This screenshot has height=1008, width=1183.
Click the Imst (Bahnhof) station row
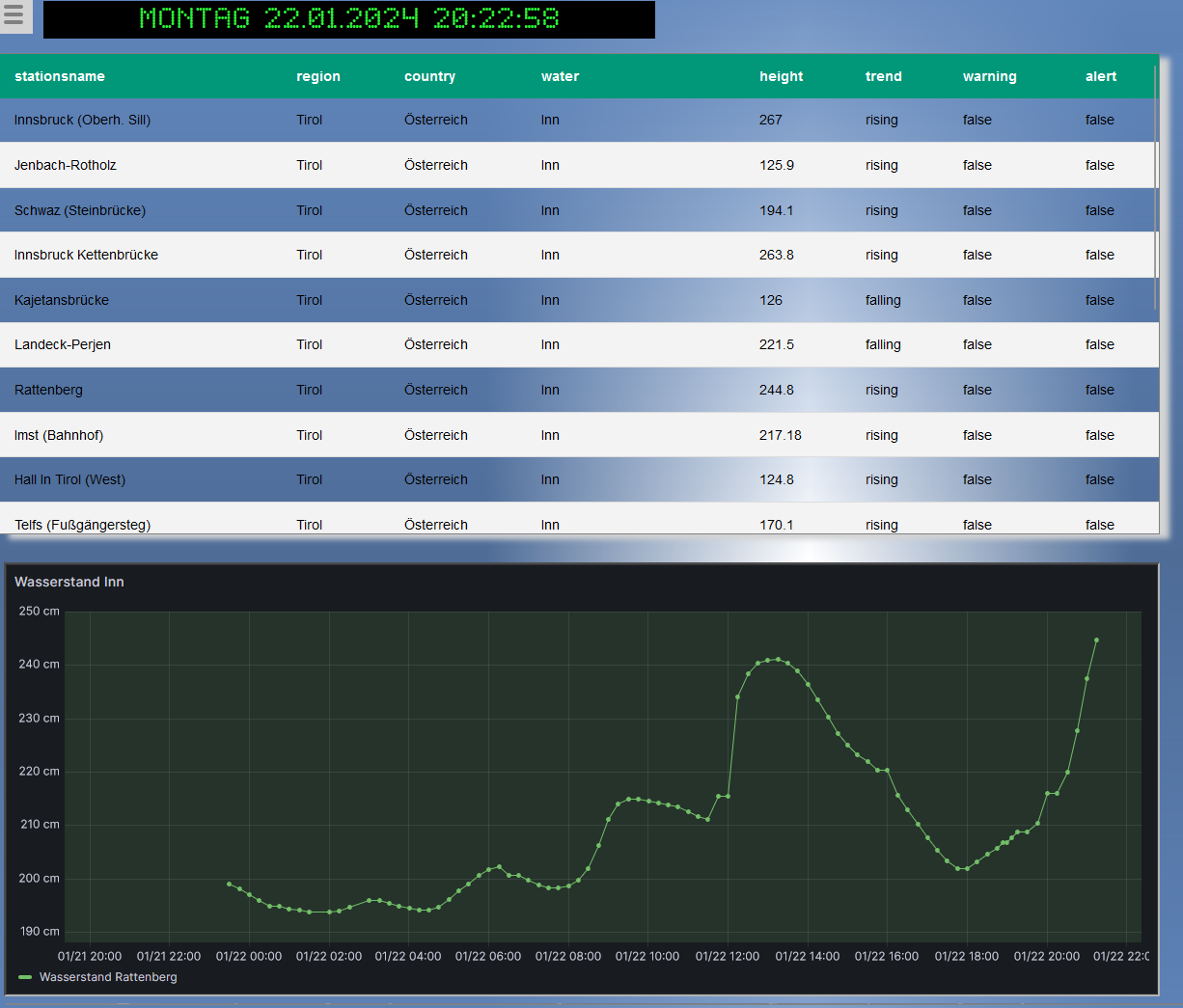coord(59,435)
